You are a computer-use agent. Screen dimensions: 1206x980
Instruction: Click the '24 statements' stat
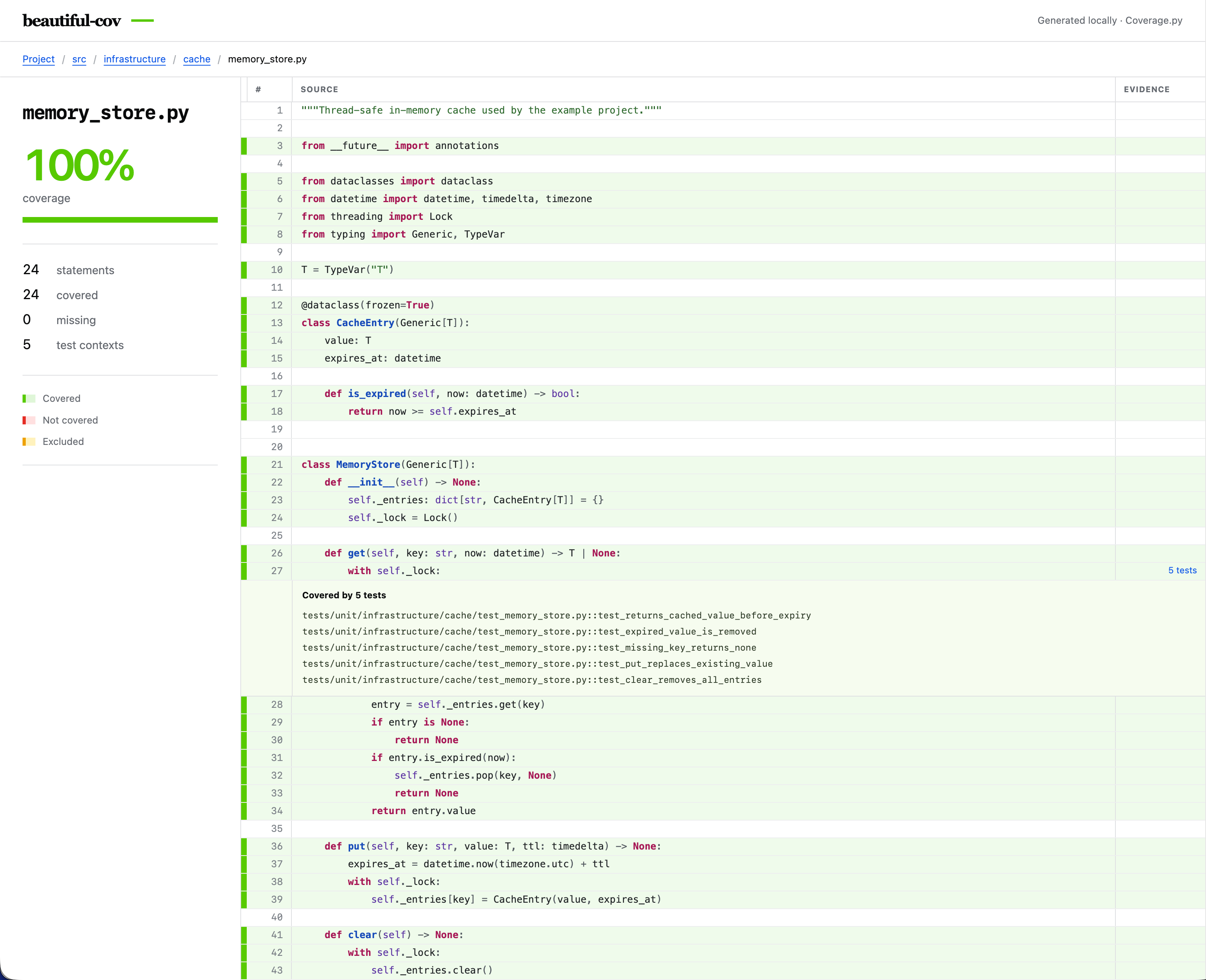[x=68, y=270]
